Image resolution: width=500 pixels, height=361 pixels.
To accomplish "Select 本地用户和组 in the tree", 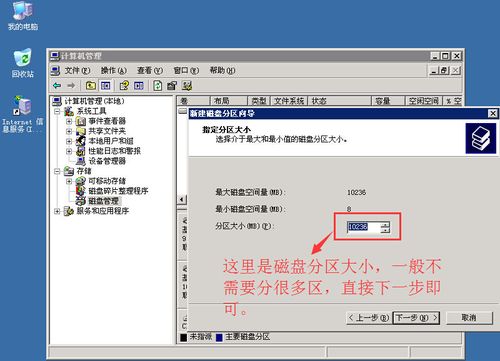I will (111, 141).
